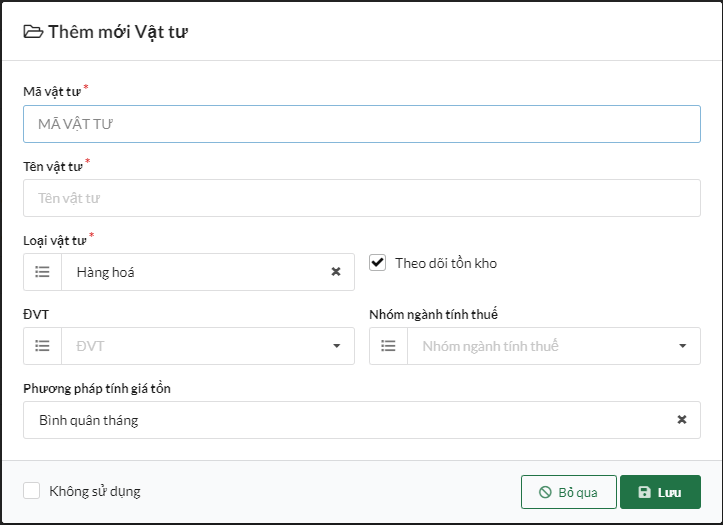Screen dimensions: 723x525
Task: Click the Theo dõi tồn kho label
Action: (x=446, y=263)
